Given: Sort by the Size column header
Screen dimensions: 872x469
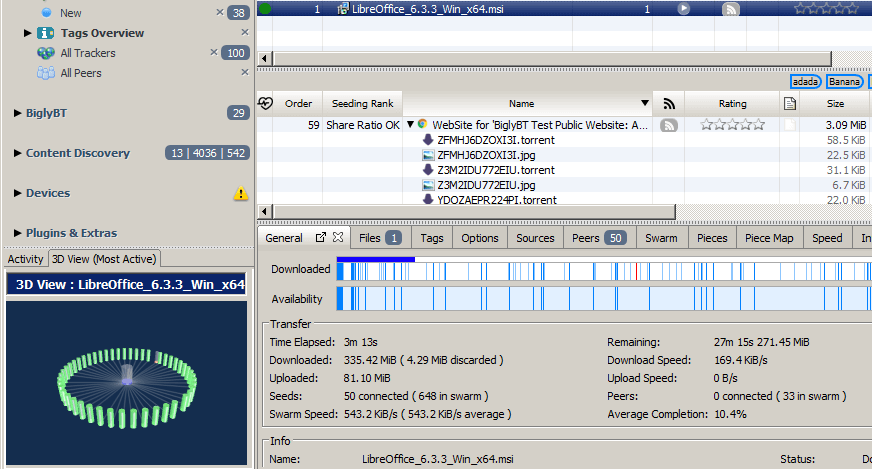Looking at the screenshot, I should (x=835, y=103).
